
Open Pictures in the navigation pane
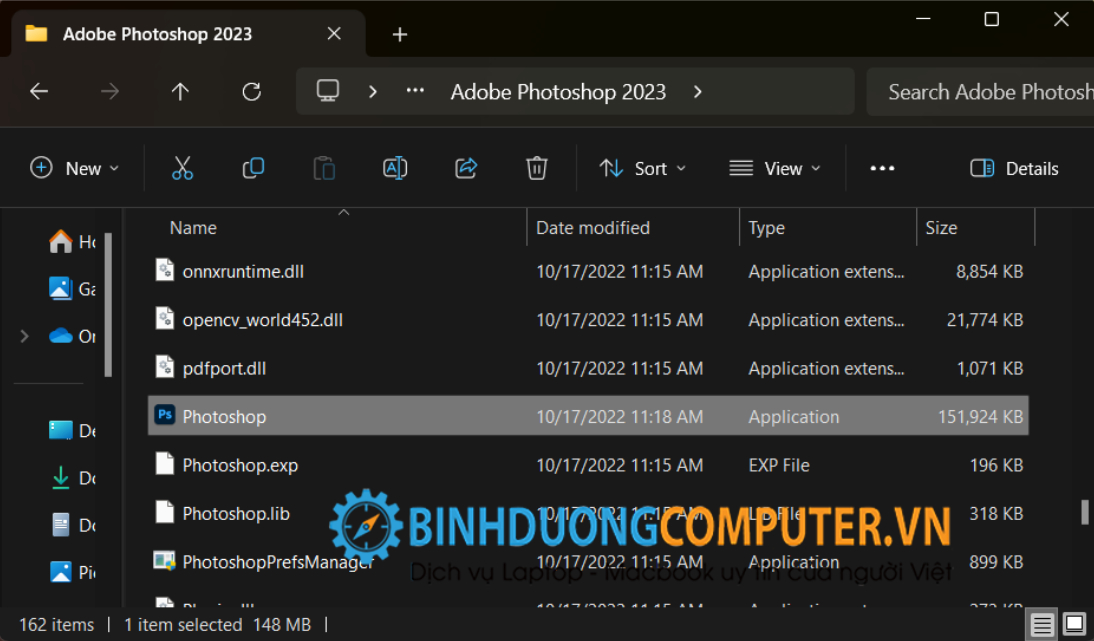tap(73, 572)
